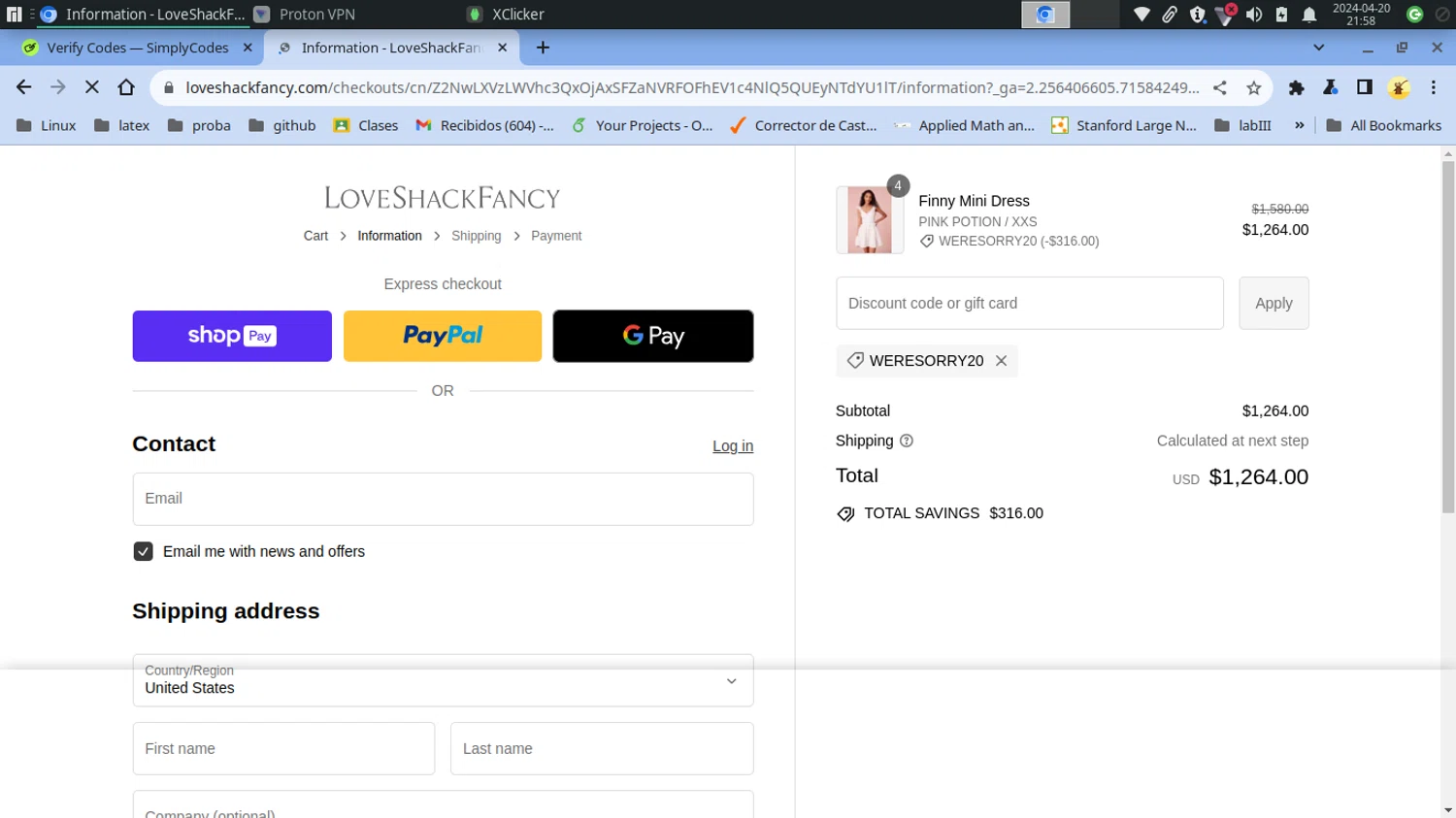The width and height of the screenshot is (1456, 818).
Task: Open the labIII bookmarks folder
Action: pos(1242,125)
